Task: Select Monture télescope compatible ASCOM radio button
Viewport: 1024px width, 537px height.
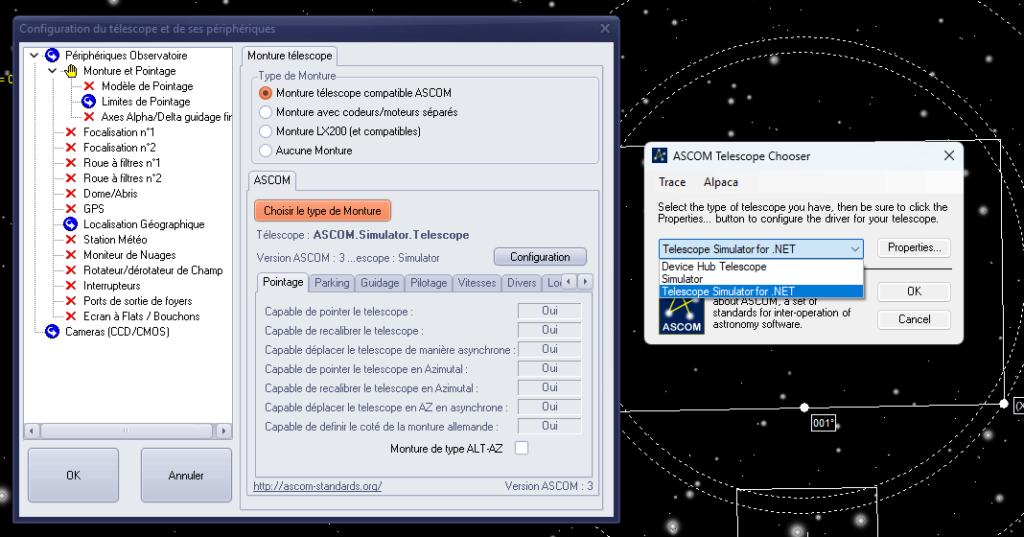Action: [x=265, y=93]
